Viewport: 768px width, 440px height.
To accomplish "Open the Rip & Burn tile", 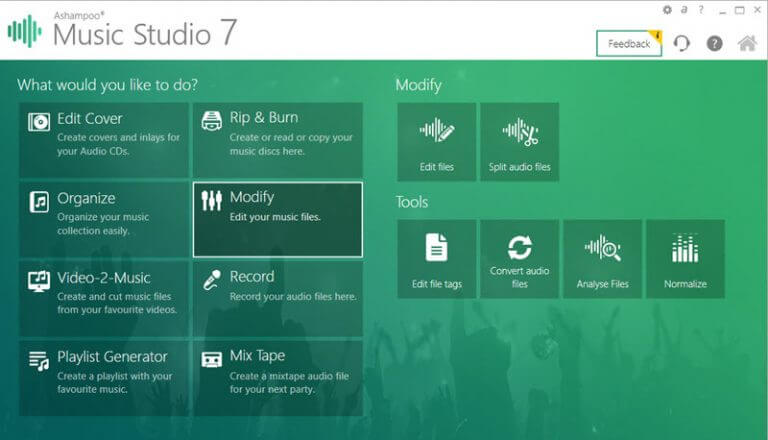I will [x=278, y=140].
